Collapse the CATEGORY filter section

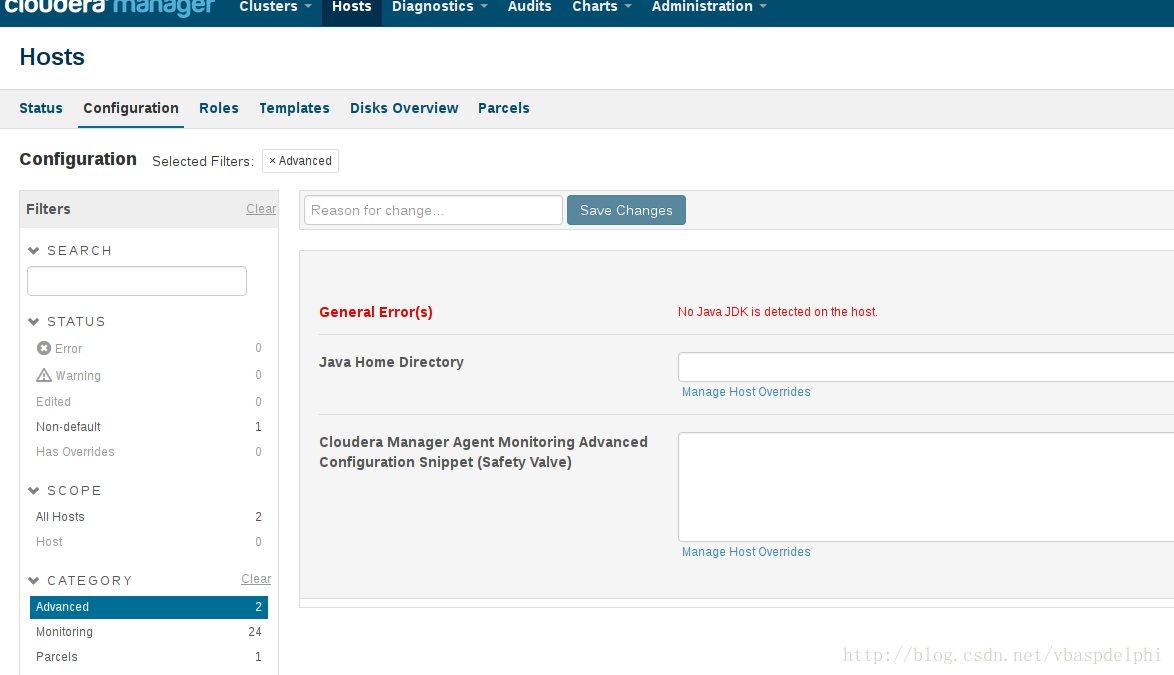pyautogui.click(x=34, y=581)
